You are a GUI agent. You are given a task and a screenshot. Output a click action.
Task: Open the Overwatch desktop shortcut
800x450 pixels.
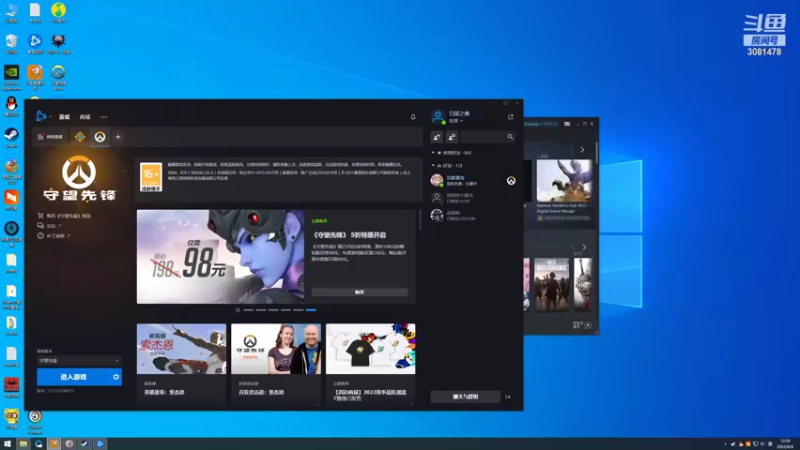pyautogui.click(x=59, y=77)
